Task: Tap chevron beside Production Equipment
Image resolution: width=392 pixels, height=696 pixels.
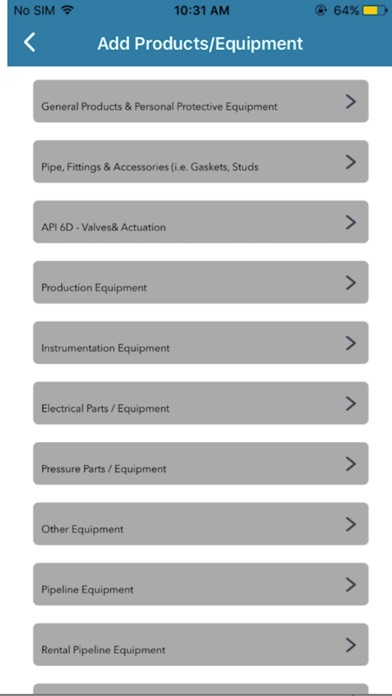Action: pos(351,283)
